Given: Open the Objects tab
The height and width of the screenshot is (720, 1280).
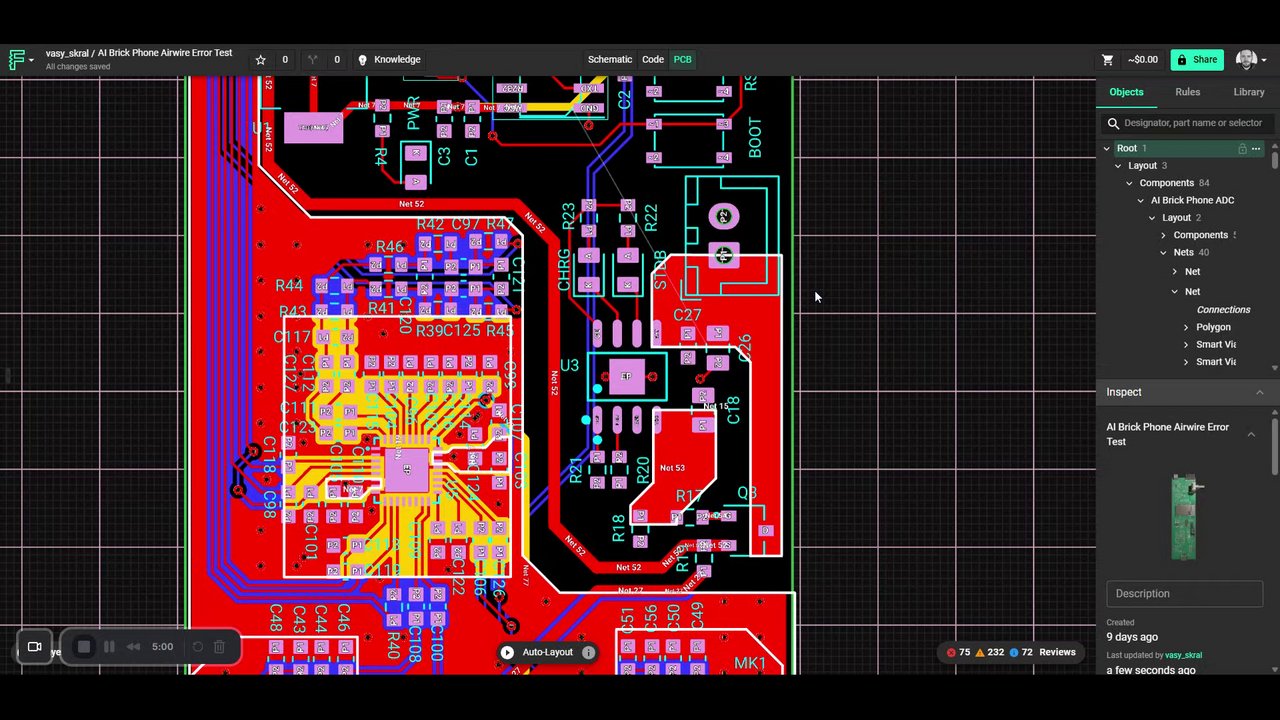Looking at the screenshot, I should 1126,92.
